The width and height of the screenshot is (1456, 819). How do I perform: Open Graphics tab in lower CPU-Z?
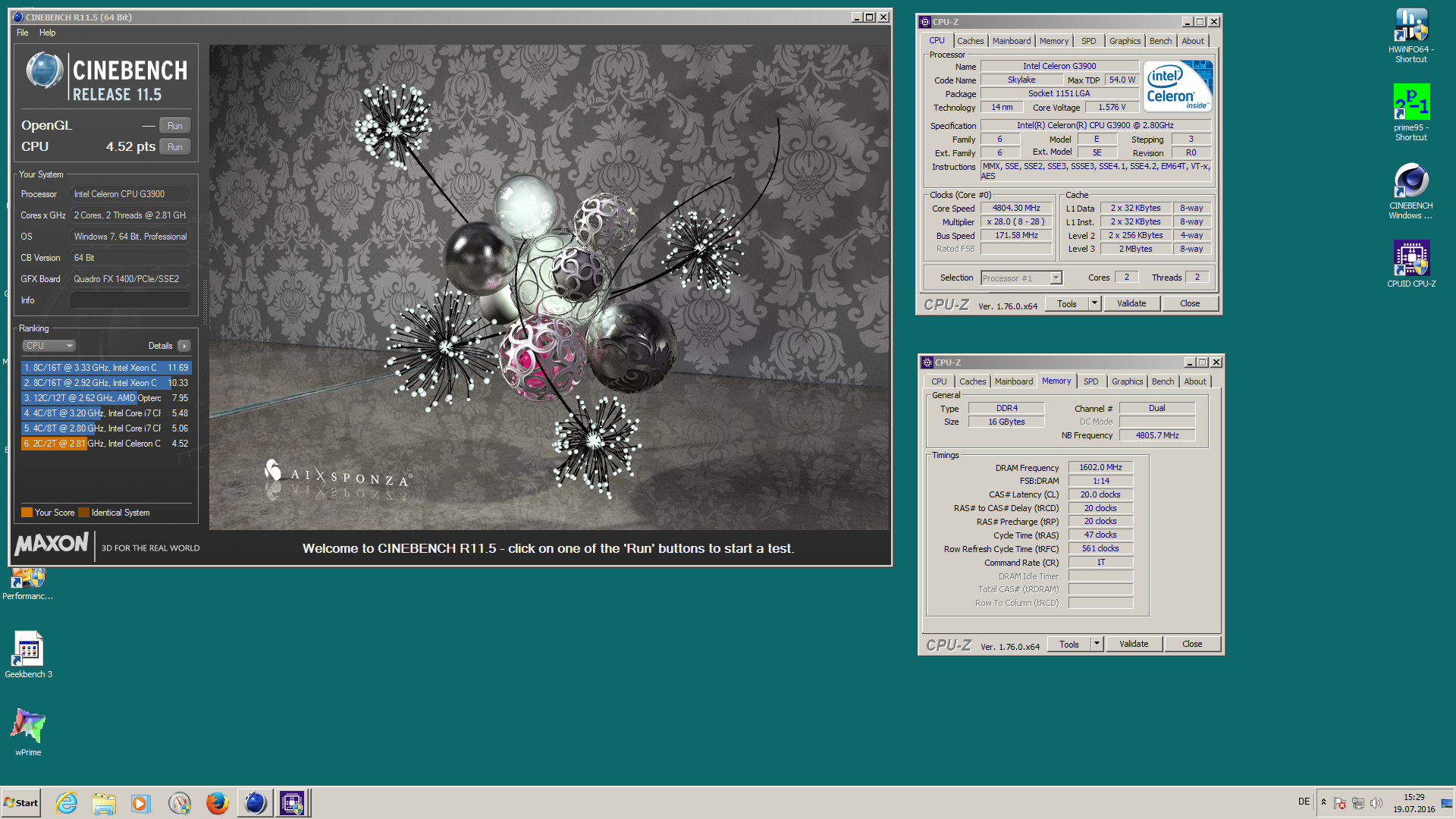click(1127, 381)
